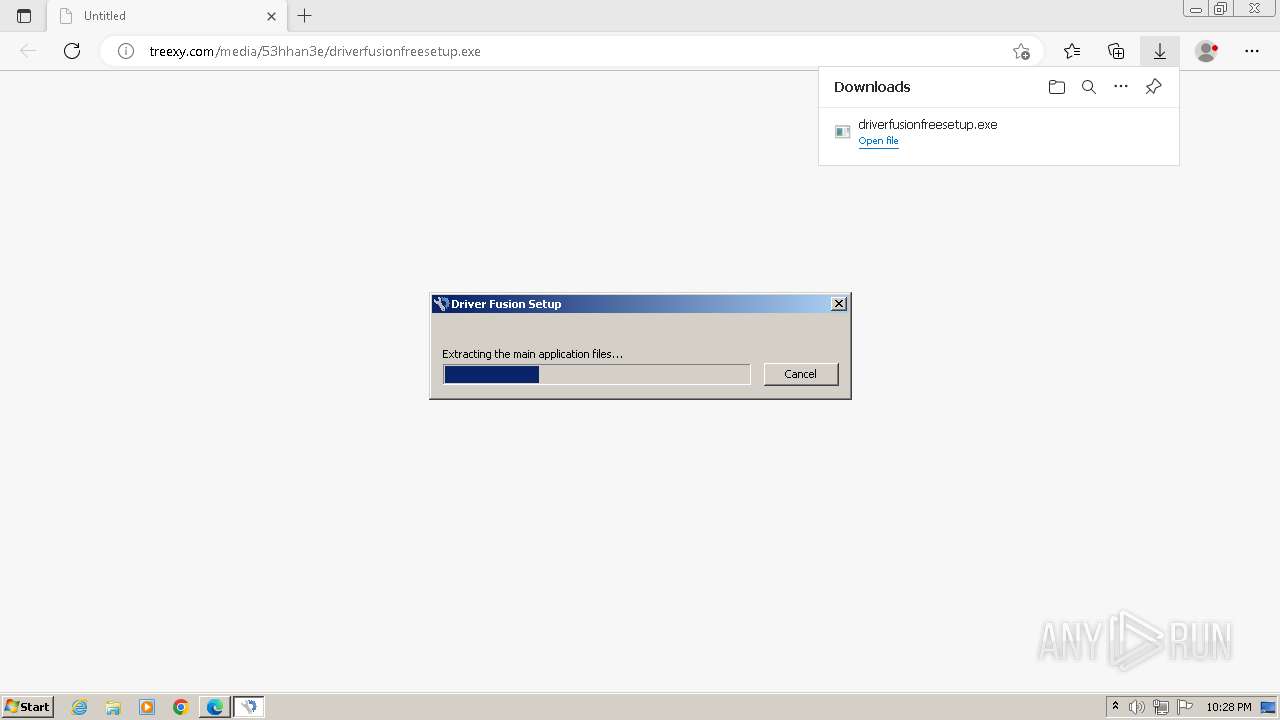Open the Favorites list

click(1072, 51)
